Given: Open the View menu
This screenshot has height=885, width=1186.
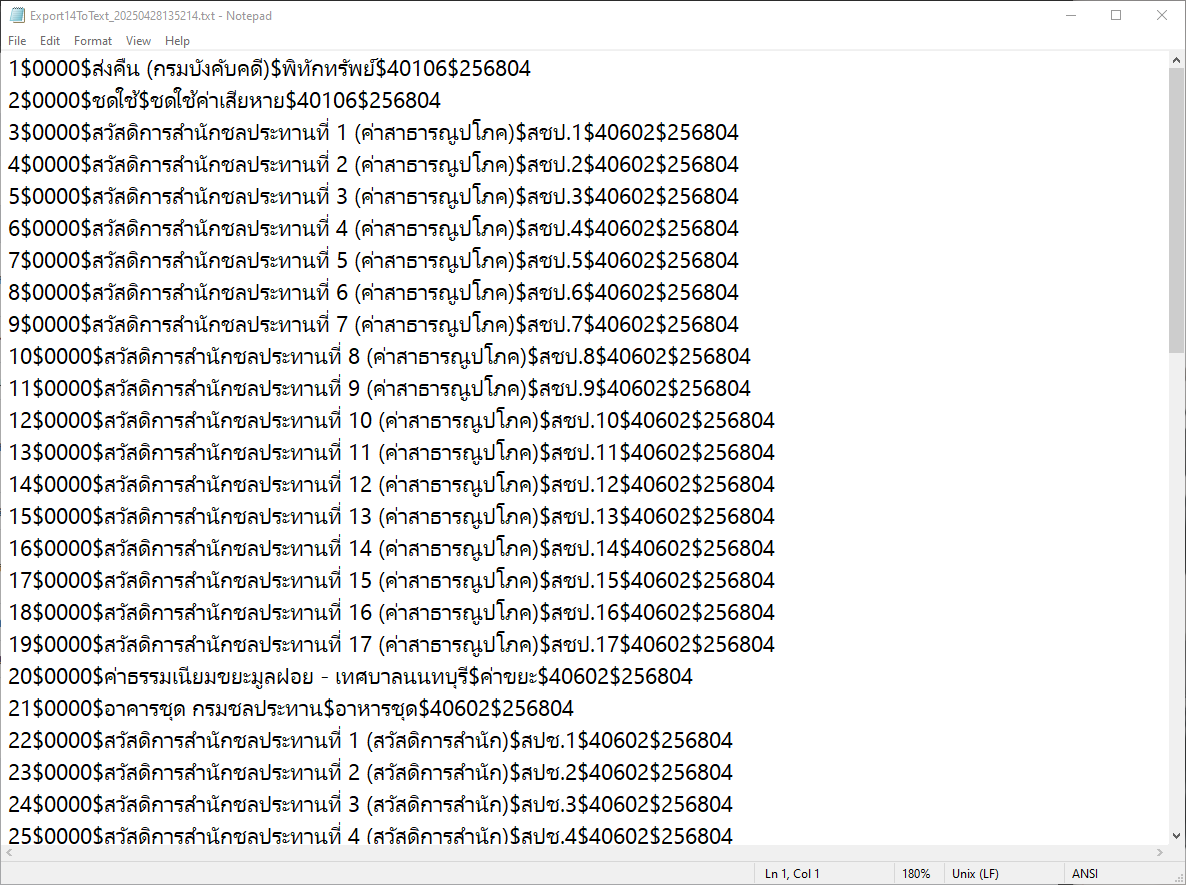Looking at the screenshot, I should click(x=138, y=41).
